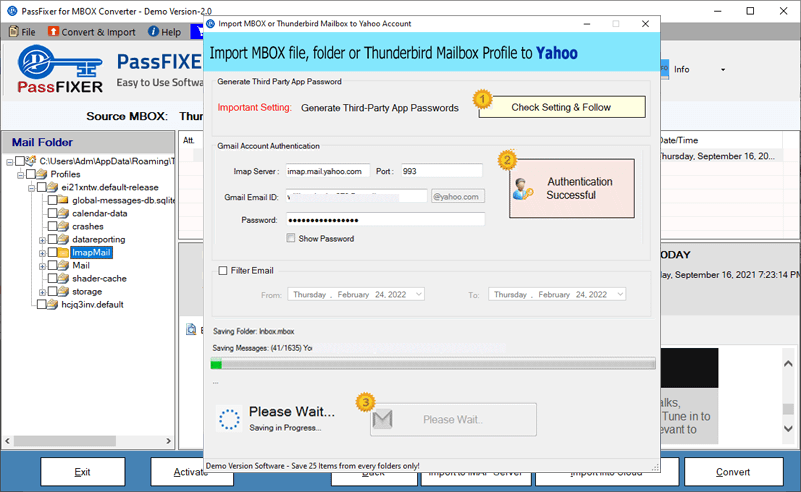Click the crashes folder icon

(63, 226)
